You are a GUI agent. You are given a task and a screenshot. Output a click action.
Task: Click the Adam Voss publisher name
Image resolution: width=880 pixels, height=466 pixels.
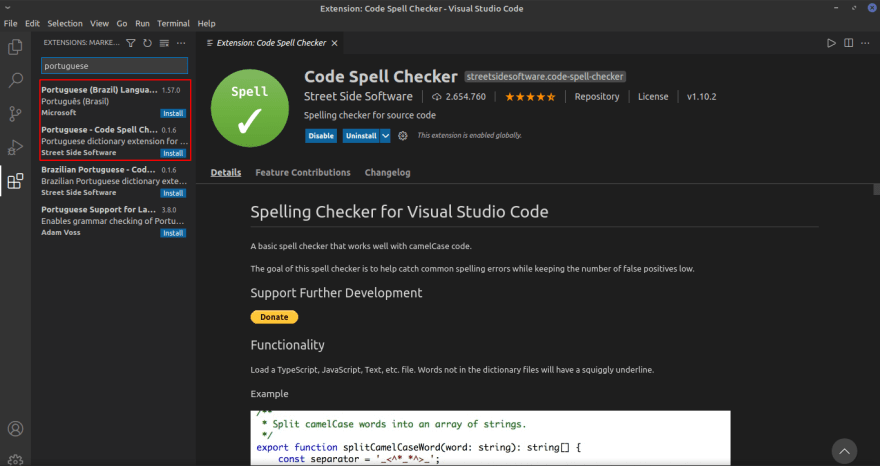(x=61, y=232)
